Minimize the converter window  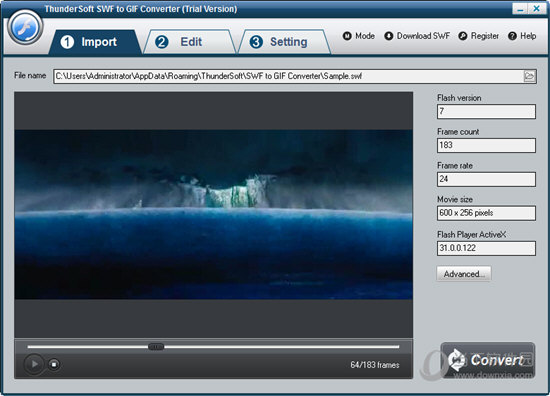[x=520, y=9]
